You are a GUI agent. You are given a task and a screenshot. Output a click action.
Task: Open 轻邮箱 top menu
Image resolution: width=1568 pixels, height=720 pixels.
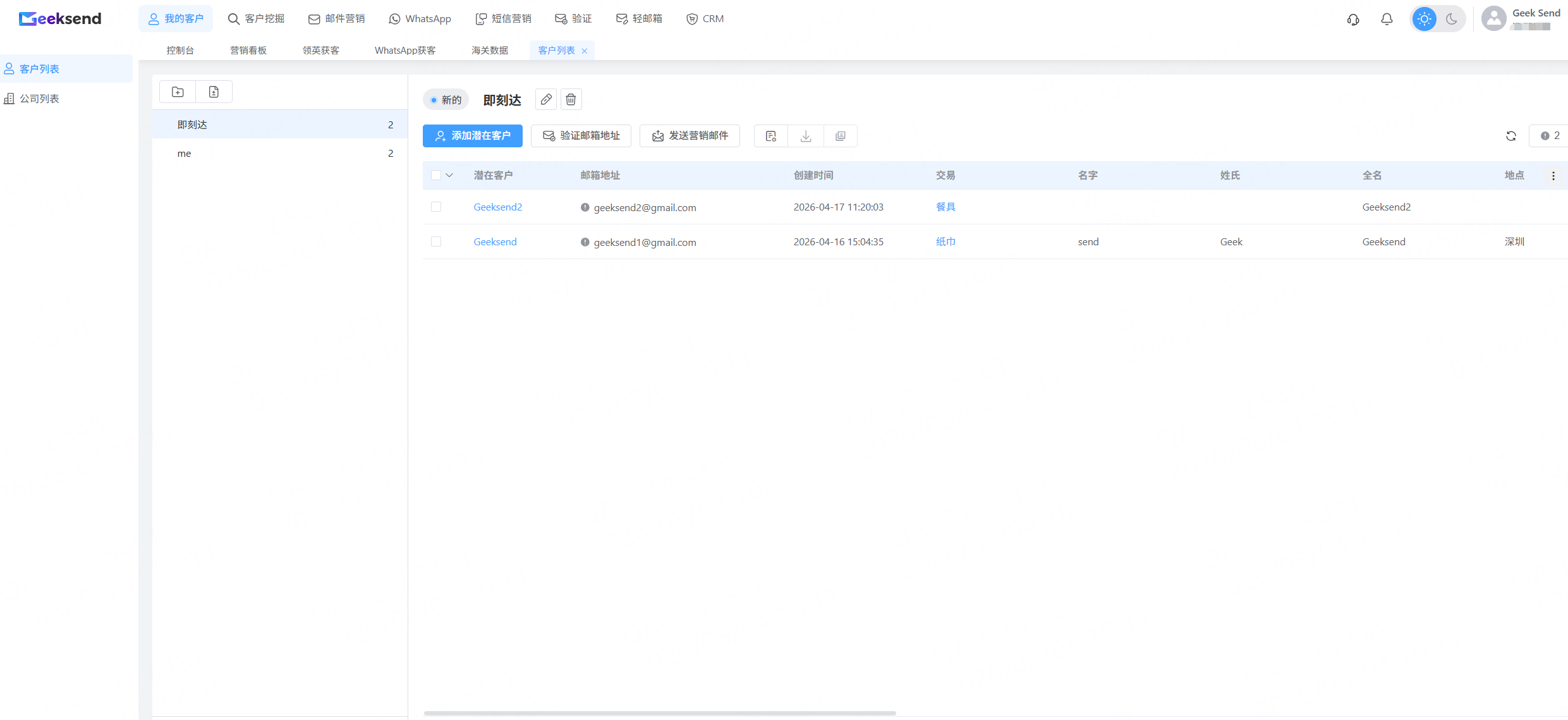(x=640, y=19)
